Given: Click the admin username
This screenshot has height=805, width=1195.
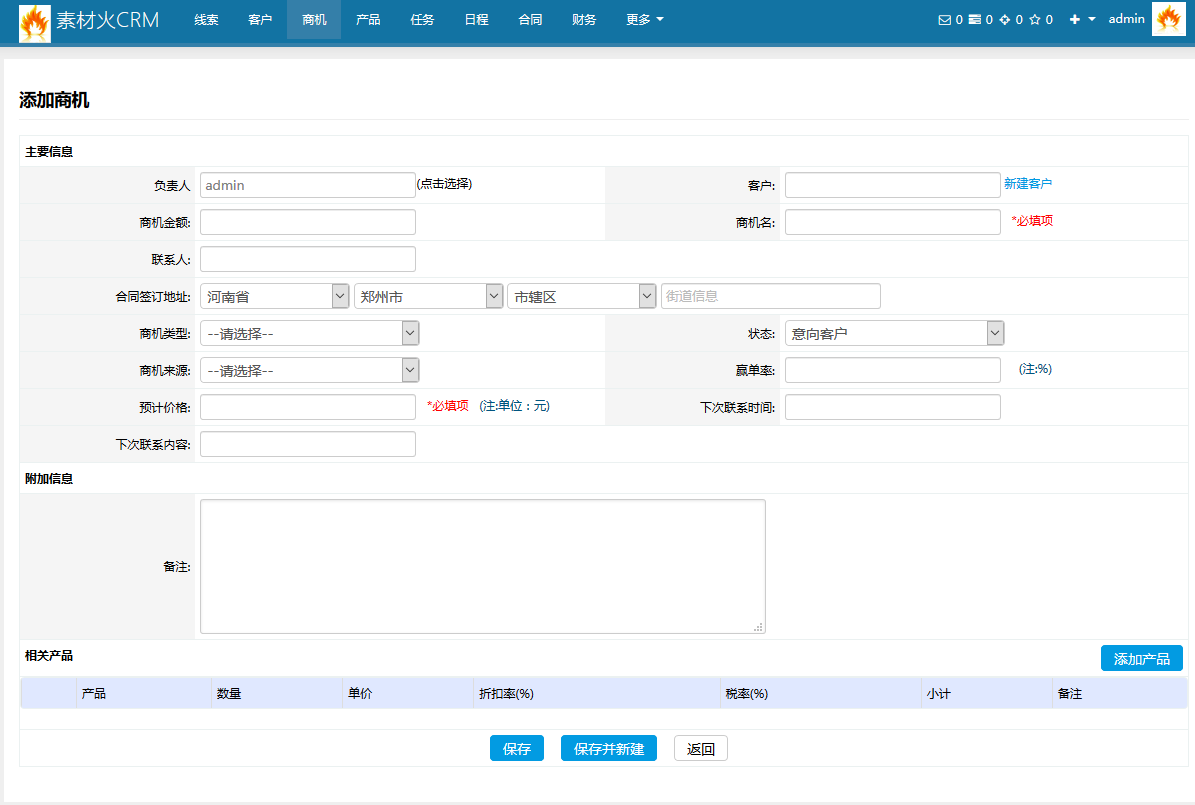Looking at the screenshot, I should tap(1126, 19).
